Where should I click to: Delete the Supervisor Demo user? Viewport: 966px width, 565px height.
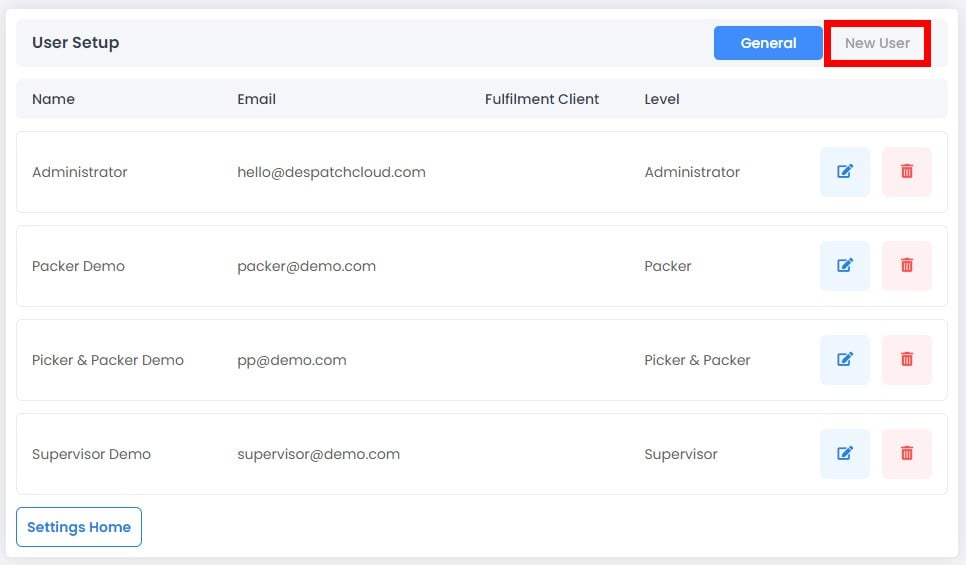pyautogui.click(x=906, y=453)
